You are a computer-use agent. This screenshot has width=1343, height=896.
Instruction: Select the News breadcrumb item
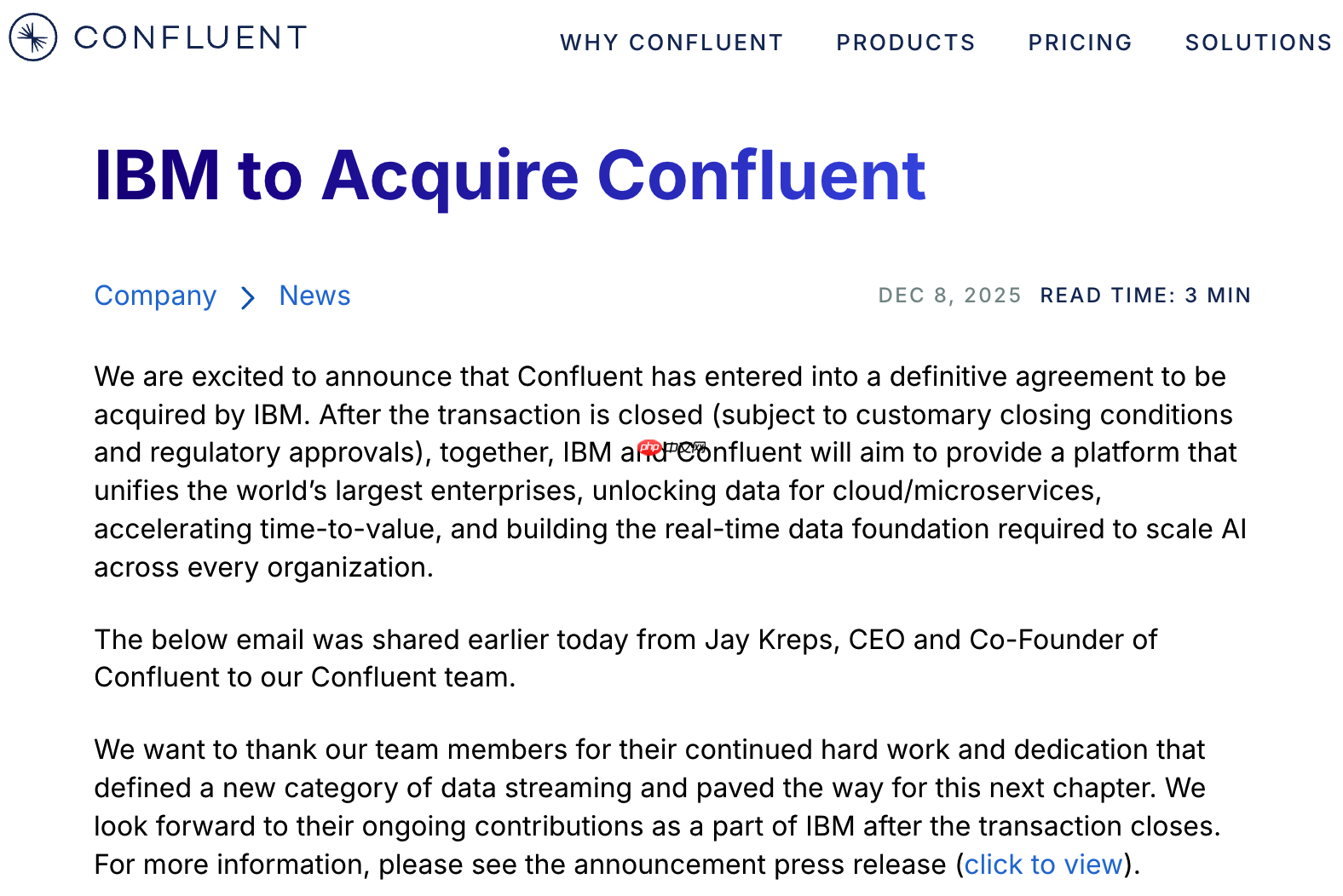coord(314,296)
